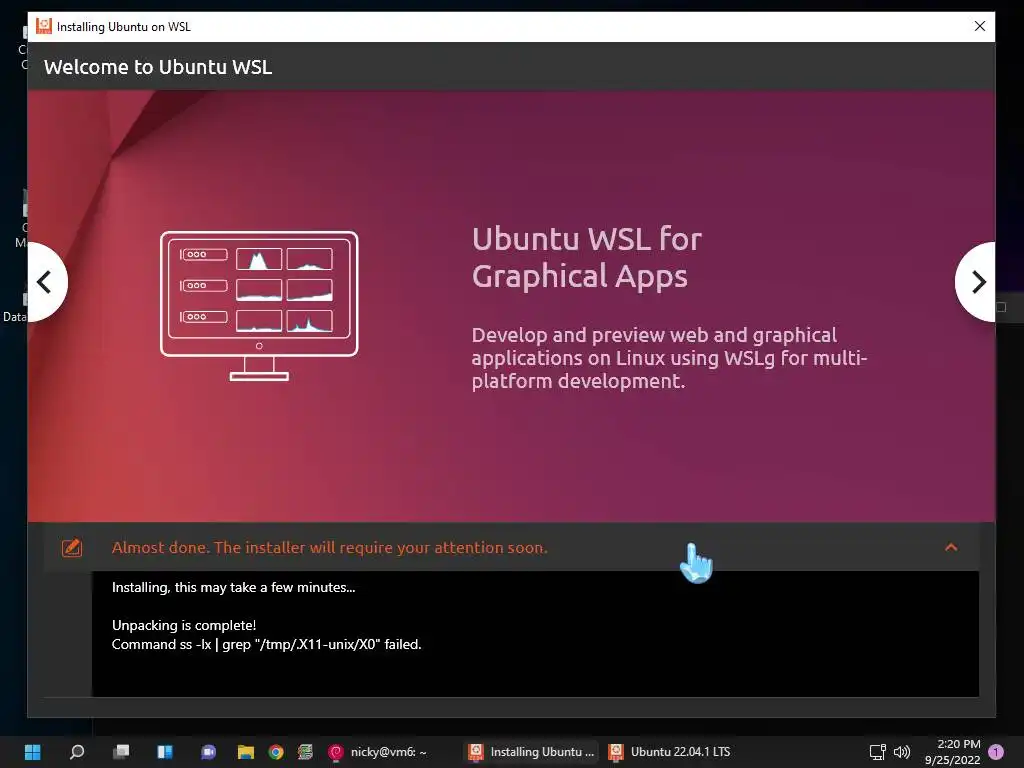Image resolution: width=1024 pixels, height=768 pixels.
Task: Open the network status tray icon
Action: [x=877, y=752]
